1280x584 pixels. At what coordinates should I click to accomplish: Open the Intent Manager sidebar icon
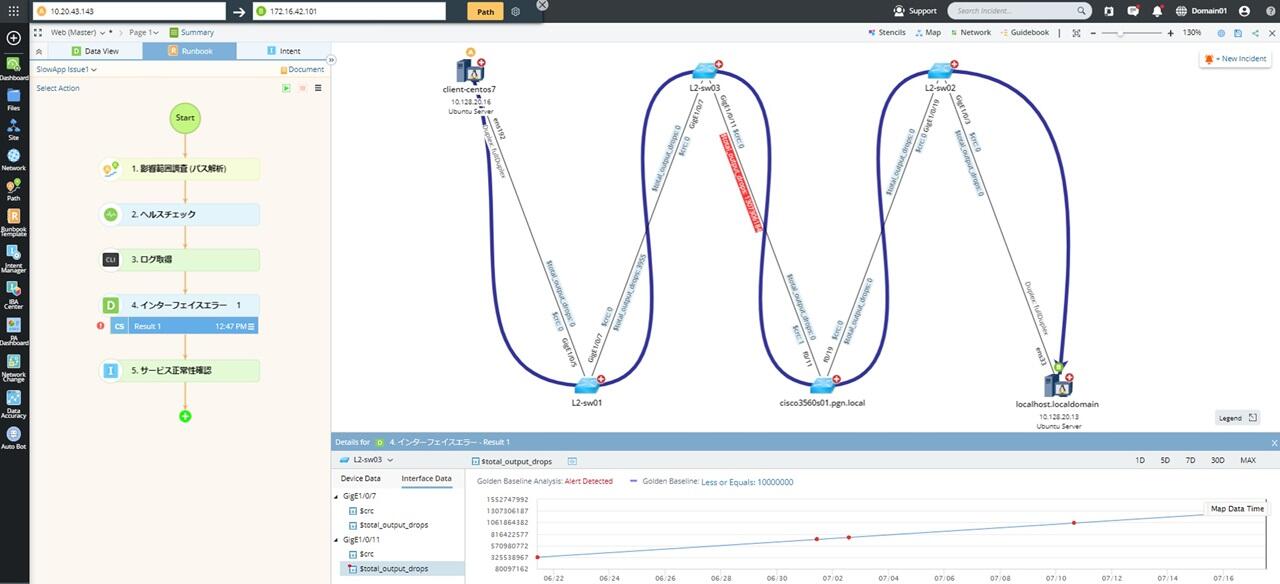click(13, 258)
